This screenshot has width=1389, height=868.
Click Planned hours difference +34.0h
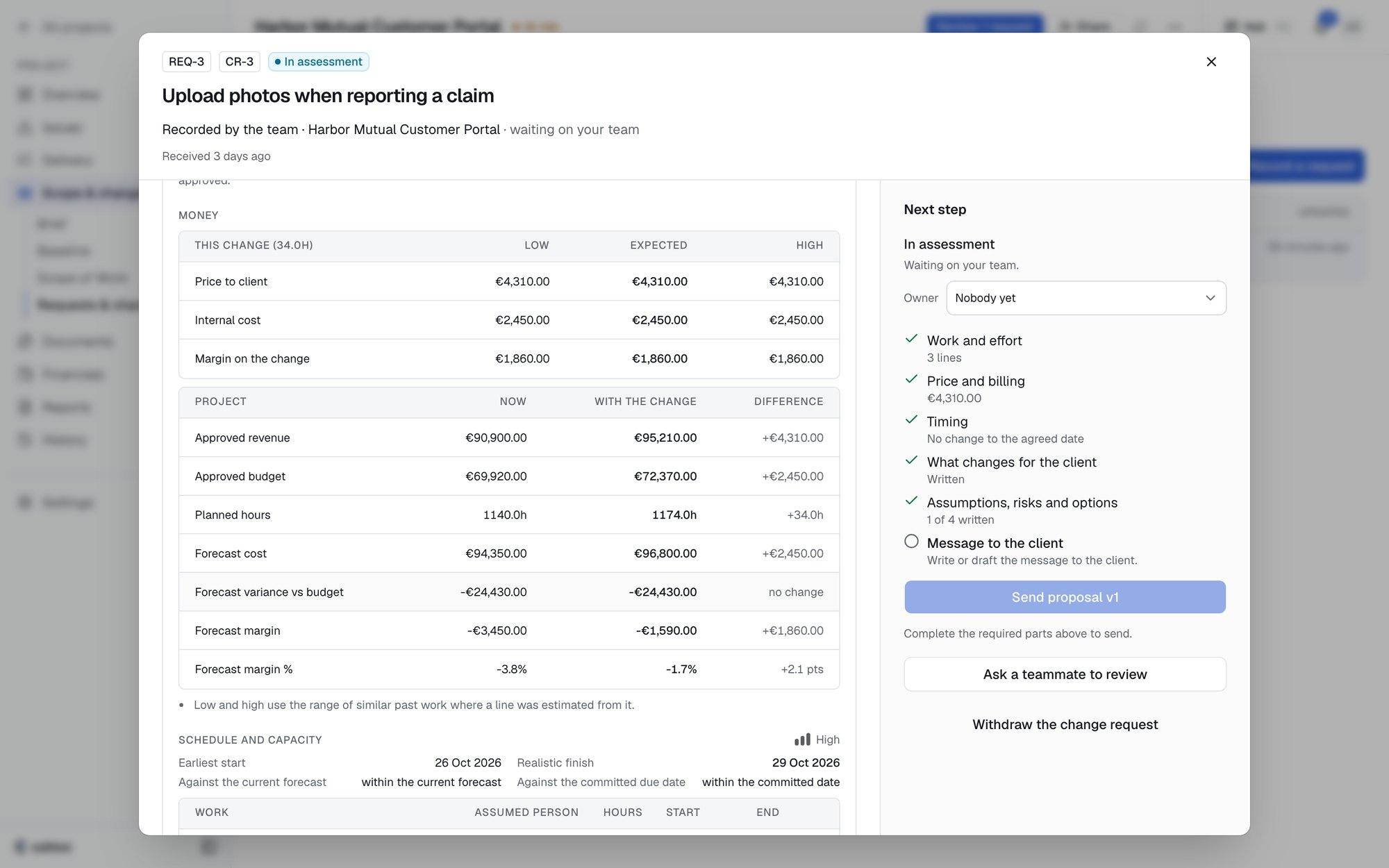pyautogui.click(x=805, y=515)
